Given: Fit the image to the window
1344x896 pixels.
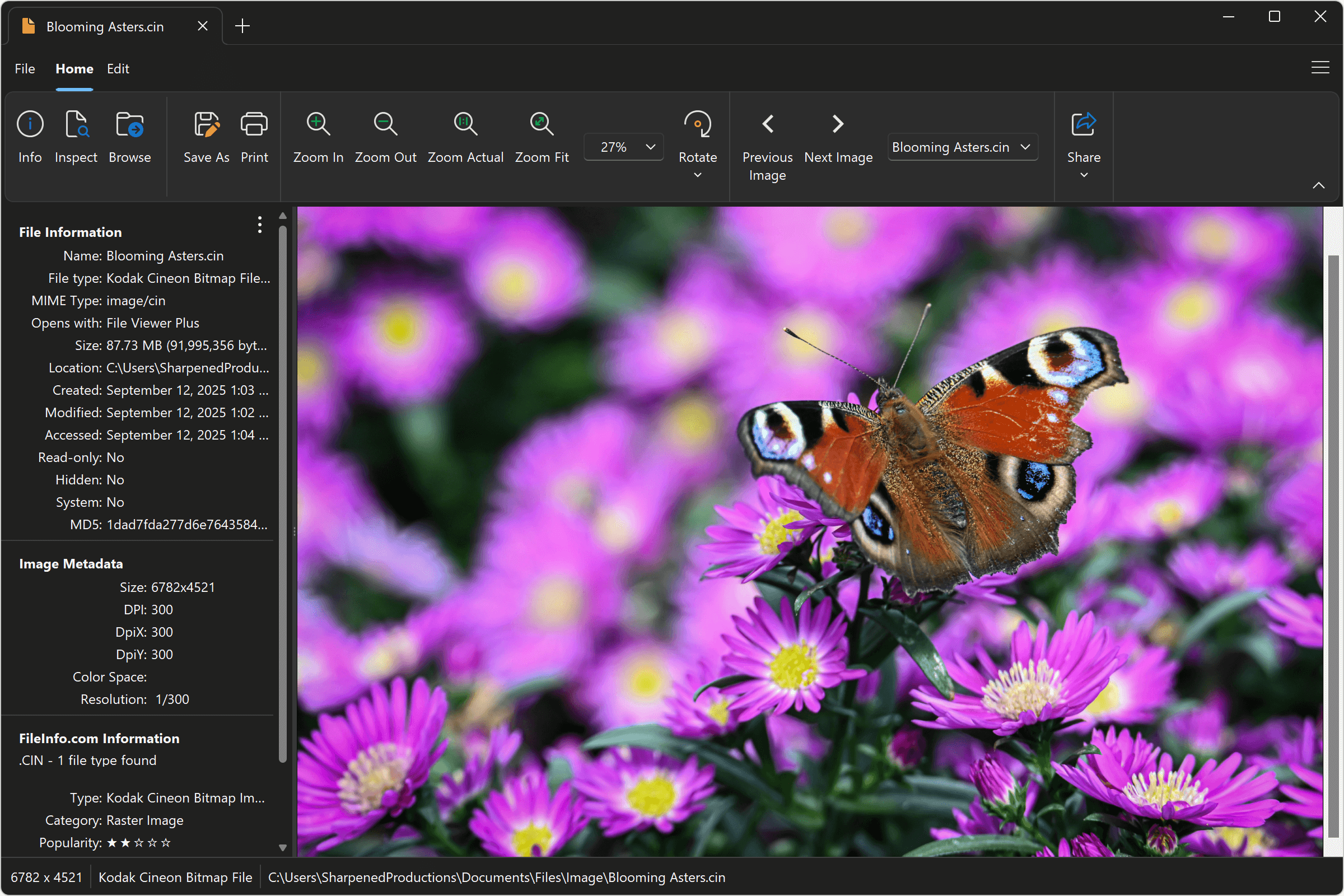Looking at the screenshot, I should tap(541, 137).
